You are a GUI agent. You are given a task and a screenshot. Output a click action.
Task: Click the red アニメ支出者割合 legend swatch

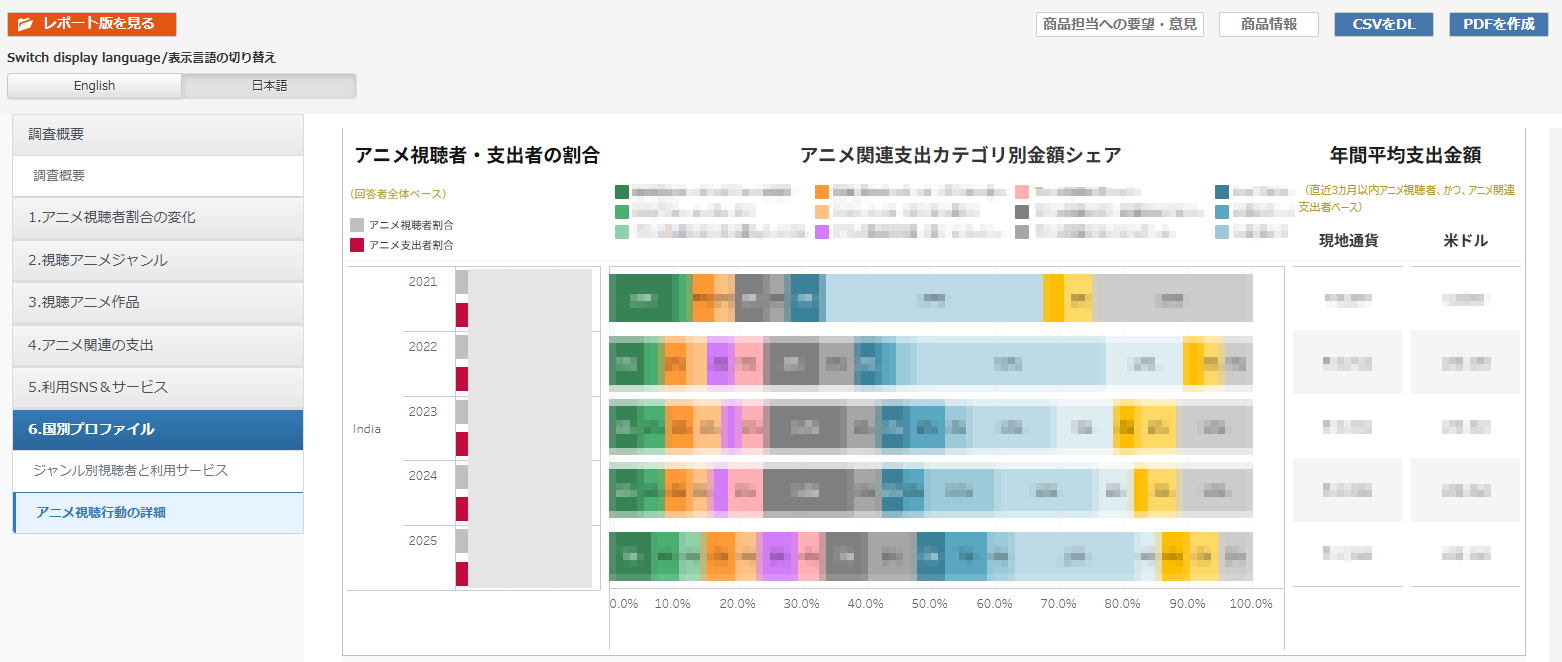pyautogui.click(x=357, y=245)
